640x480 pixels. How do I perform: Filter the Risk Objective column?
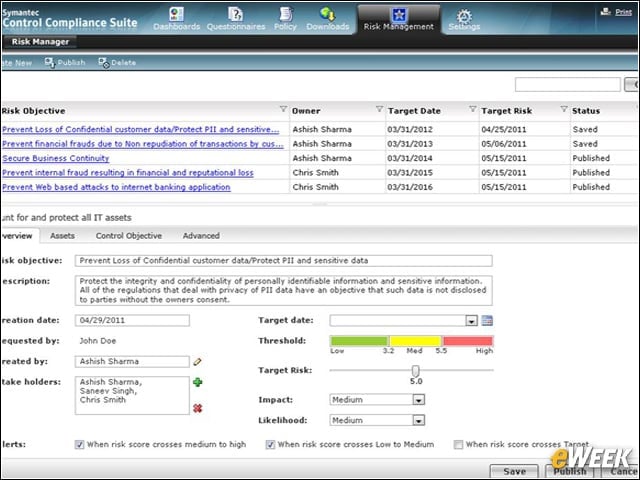(x=283, y=109)
